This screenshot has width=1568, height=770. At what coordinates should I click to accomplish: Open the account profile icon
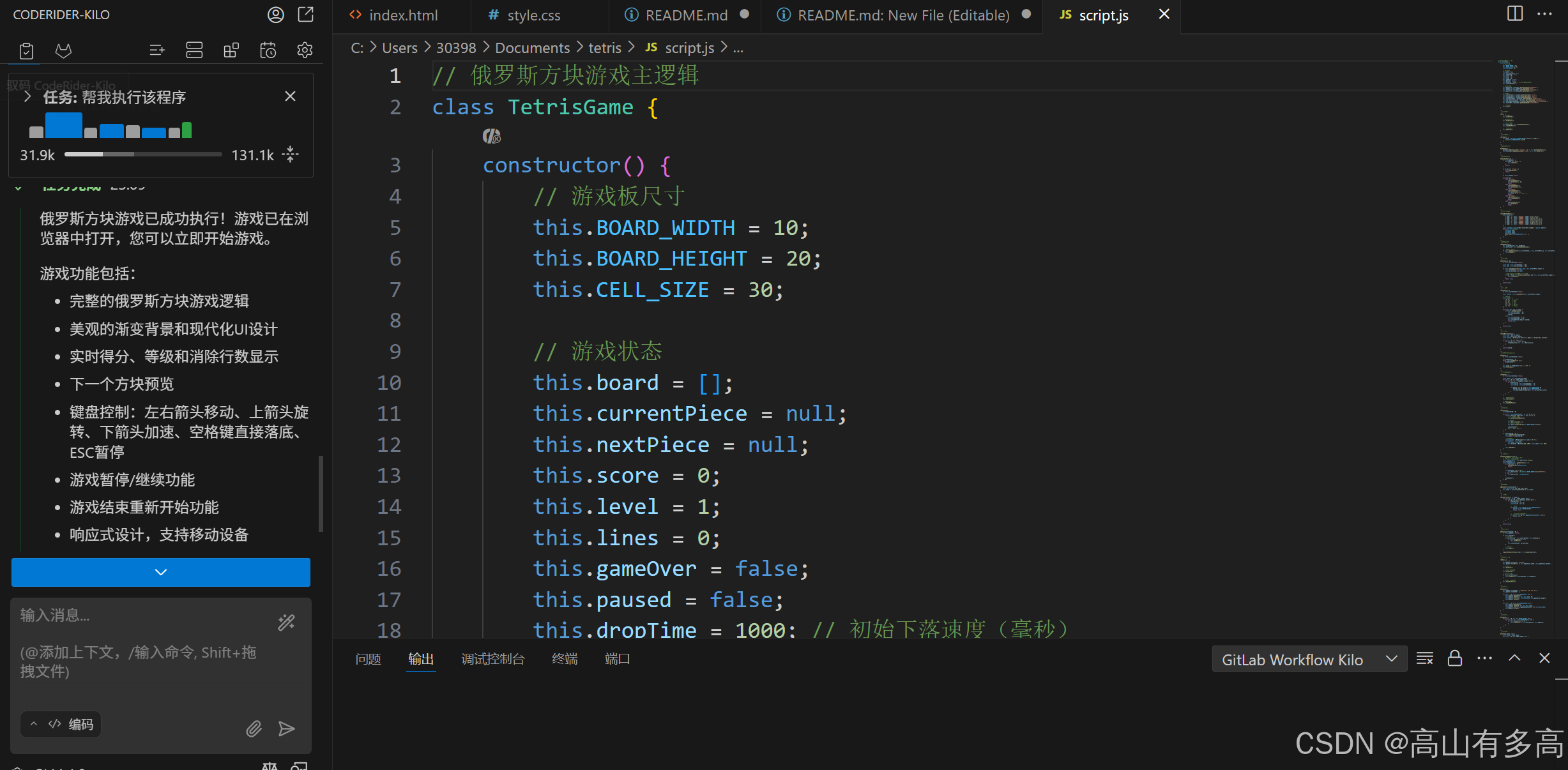(275, 15)
